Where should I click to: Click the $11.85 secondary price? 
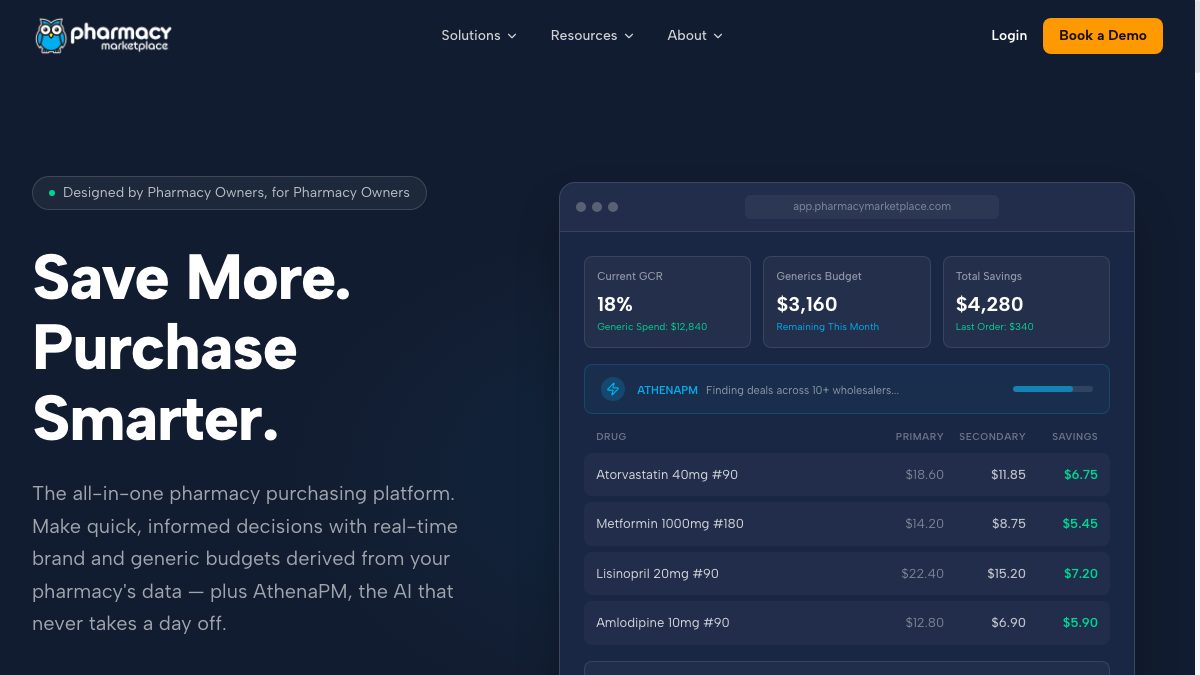[x=1008, y=475]
